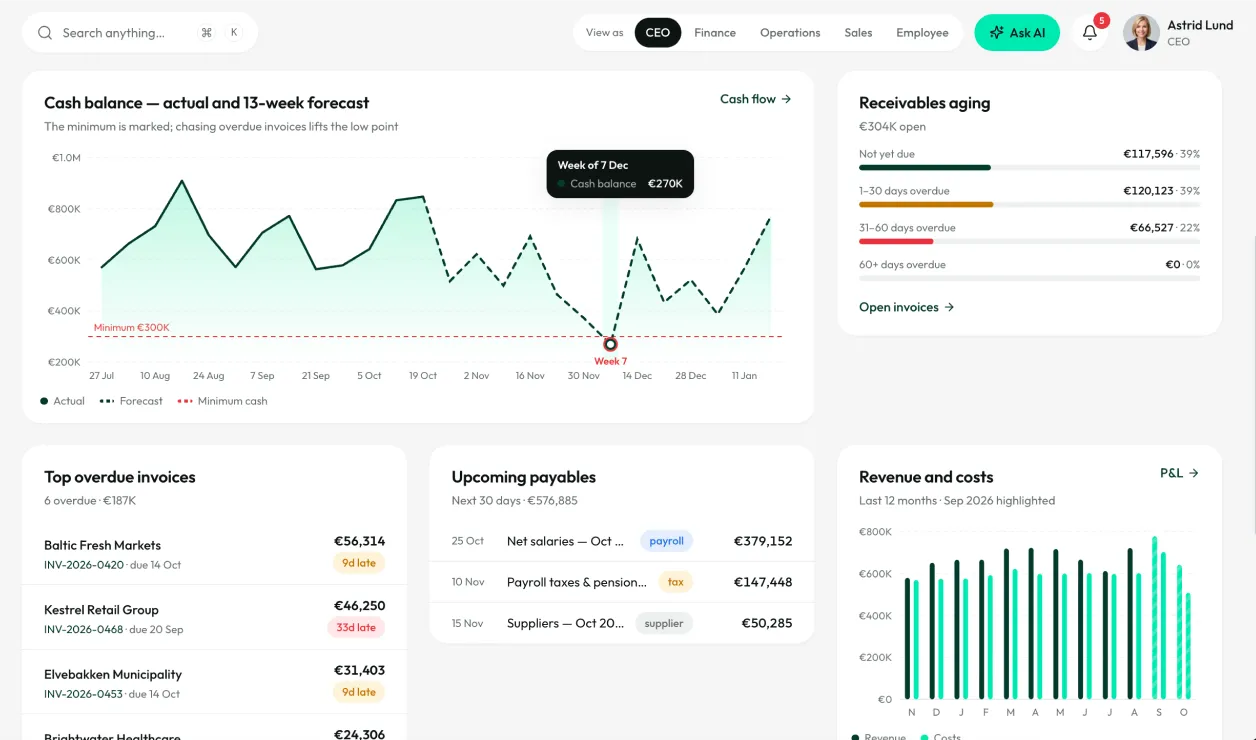Click invoice number INV-2026-0420
Screen dimensions: 1256x740
pos(84,565)
